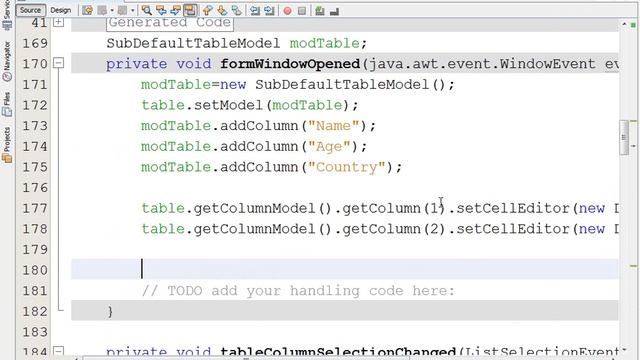Viewport: 640px width, 360px height.
Task: Click the Back navigation icon
Action: pos(102,11)
